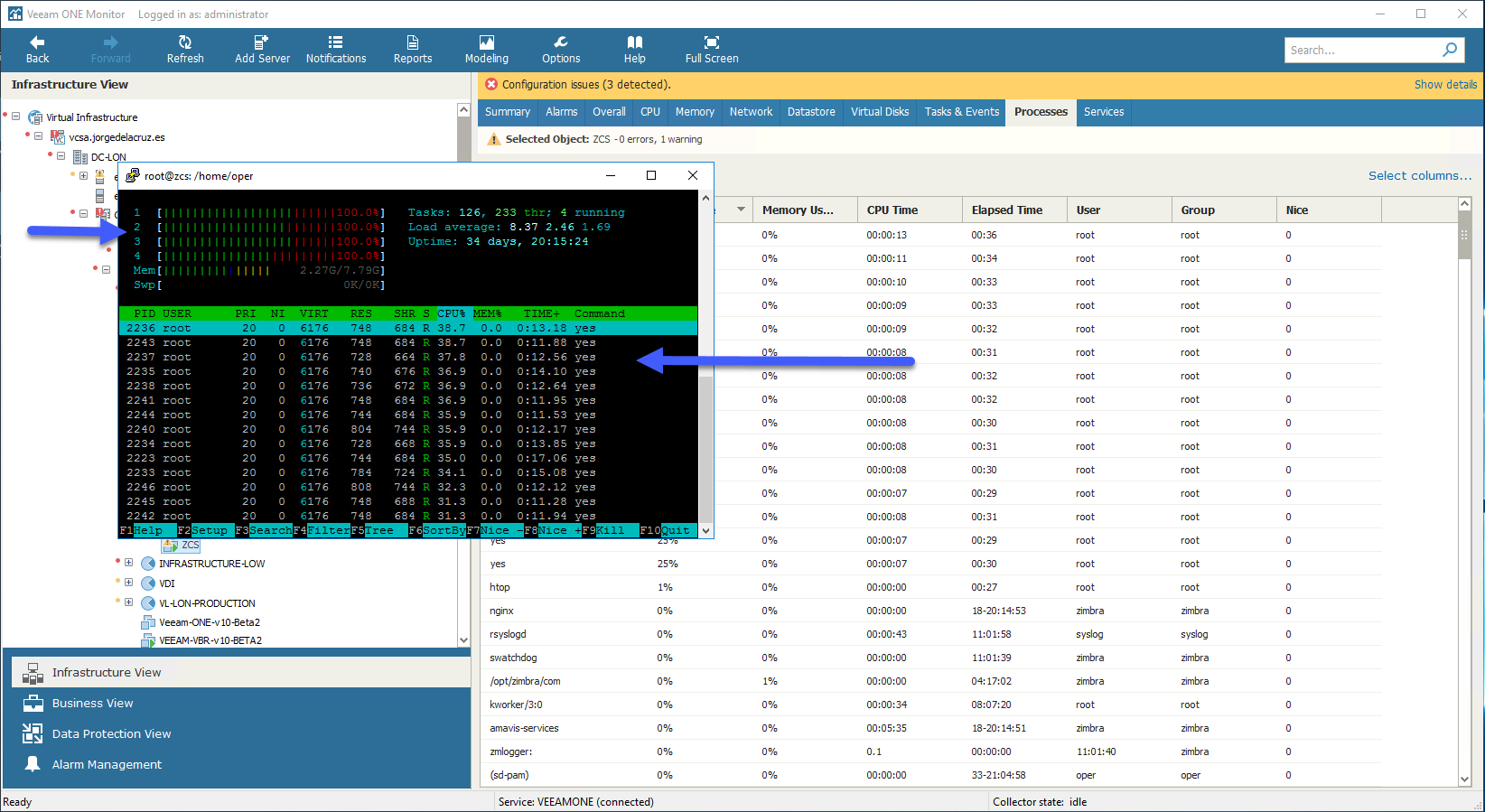Screen dimensions: 1485x812
Task: Open the Reports toolbar icon
Action: [413, 42]
